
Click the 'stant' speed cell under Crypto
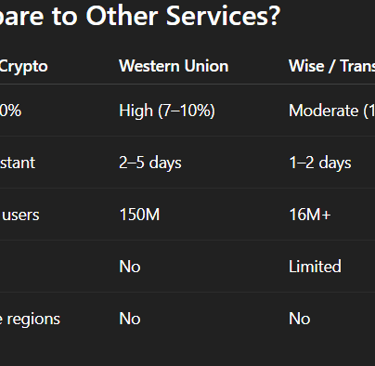point(17,163)
